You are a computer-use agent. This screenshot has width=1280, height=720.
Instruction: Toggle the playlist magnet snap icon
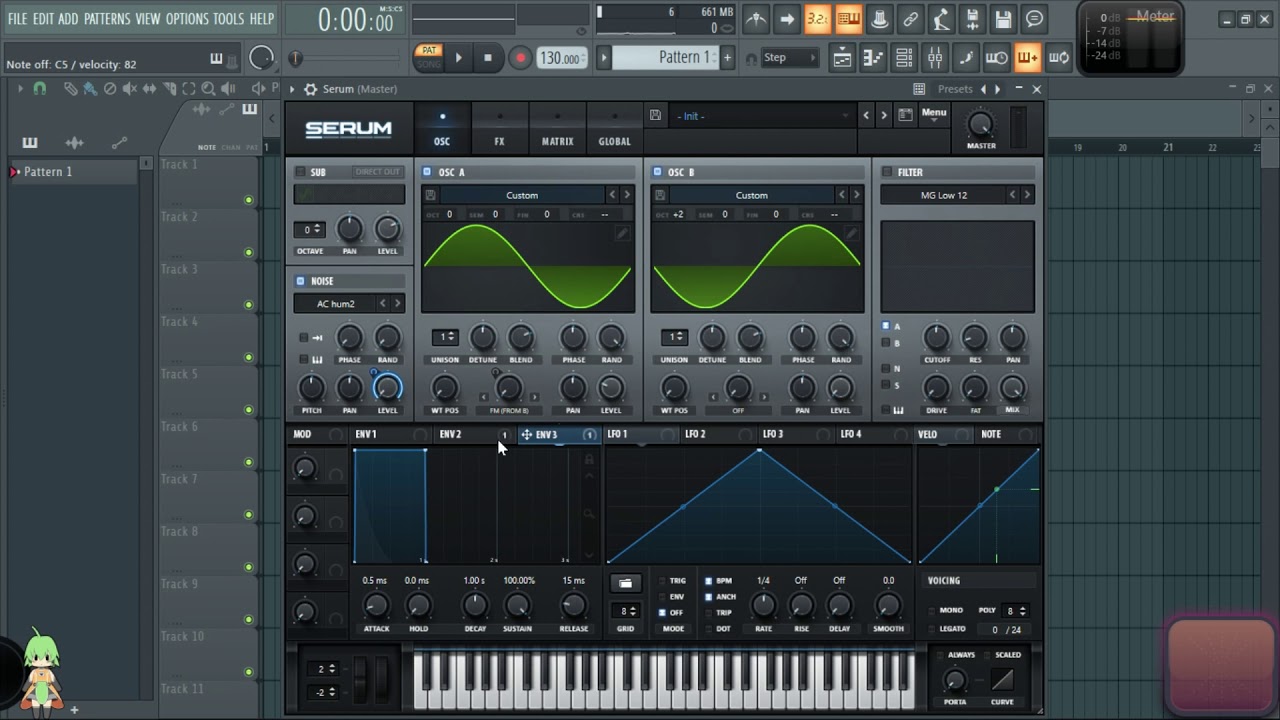[x=39, y=89]
